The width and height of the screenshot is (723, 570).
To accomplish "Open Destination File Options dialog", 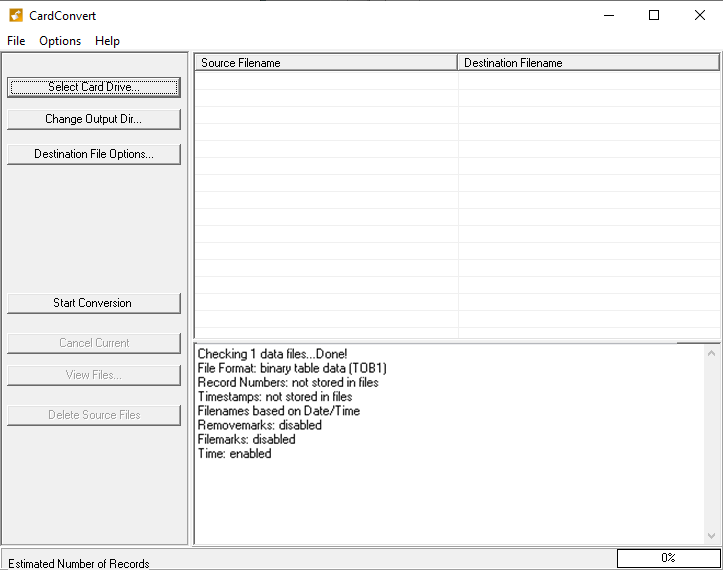I will (94, 154).
